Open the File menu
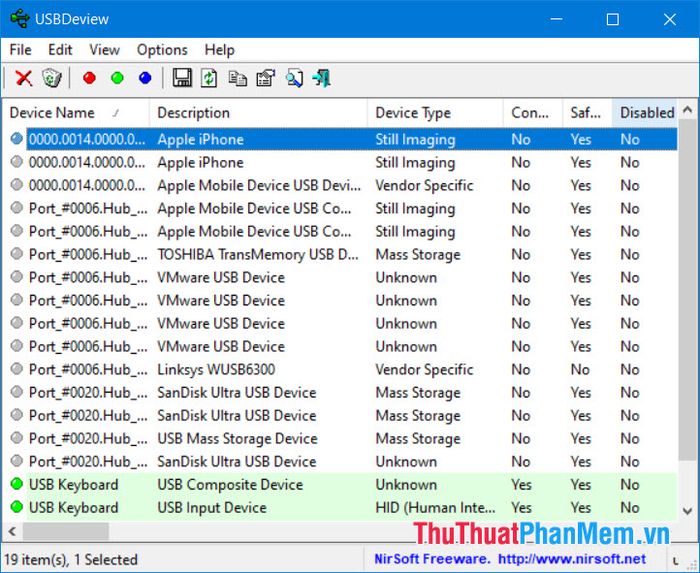The image size is (700, 573). (x=21, y=50)
